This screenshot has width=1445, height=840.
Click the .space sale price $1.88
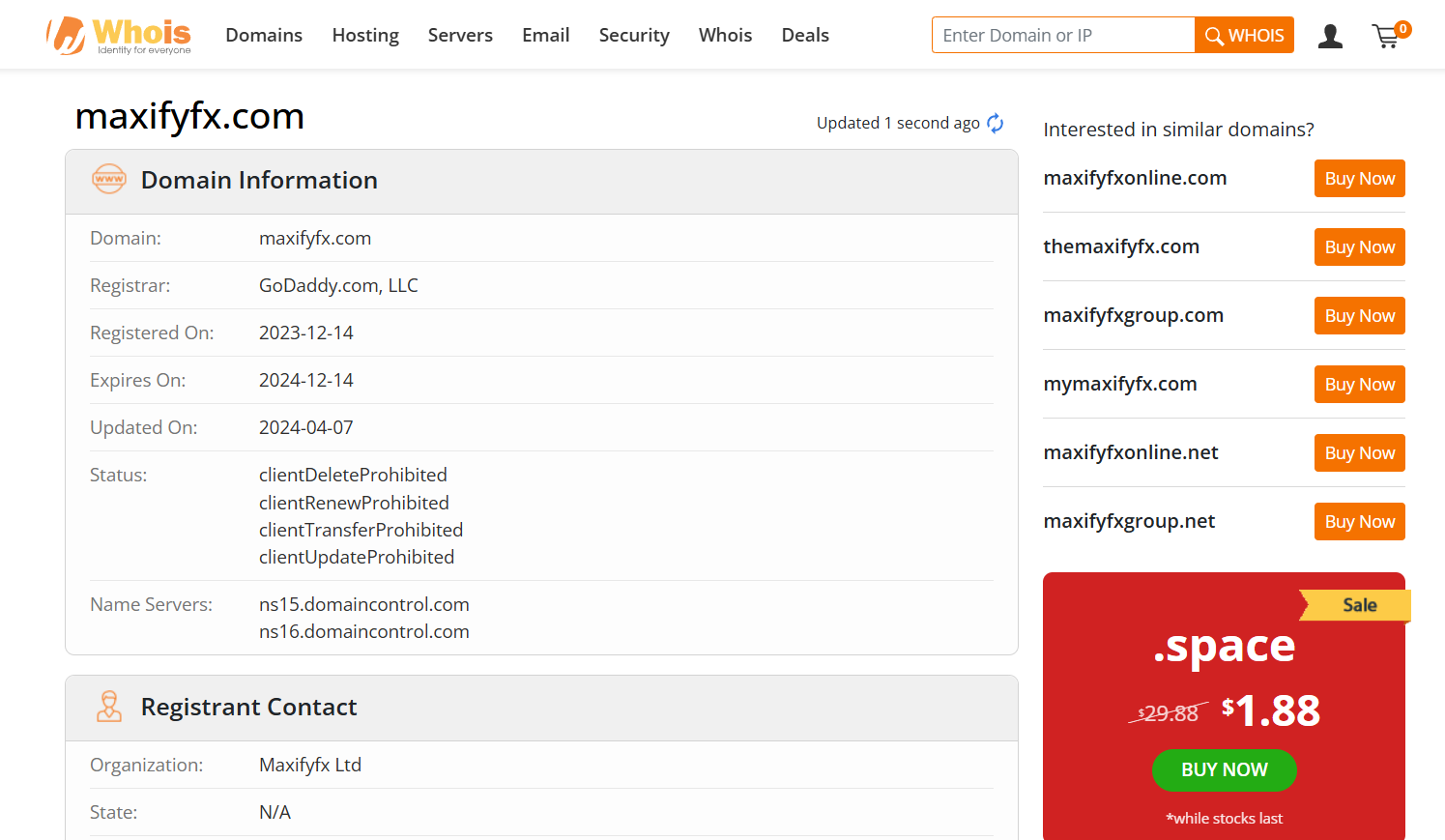pyautogui.click(x=1270, y=710)
